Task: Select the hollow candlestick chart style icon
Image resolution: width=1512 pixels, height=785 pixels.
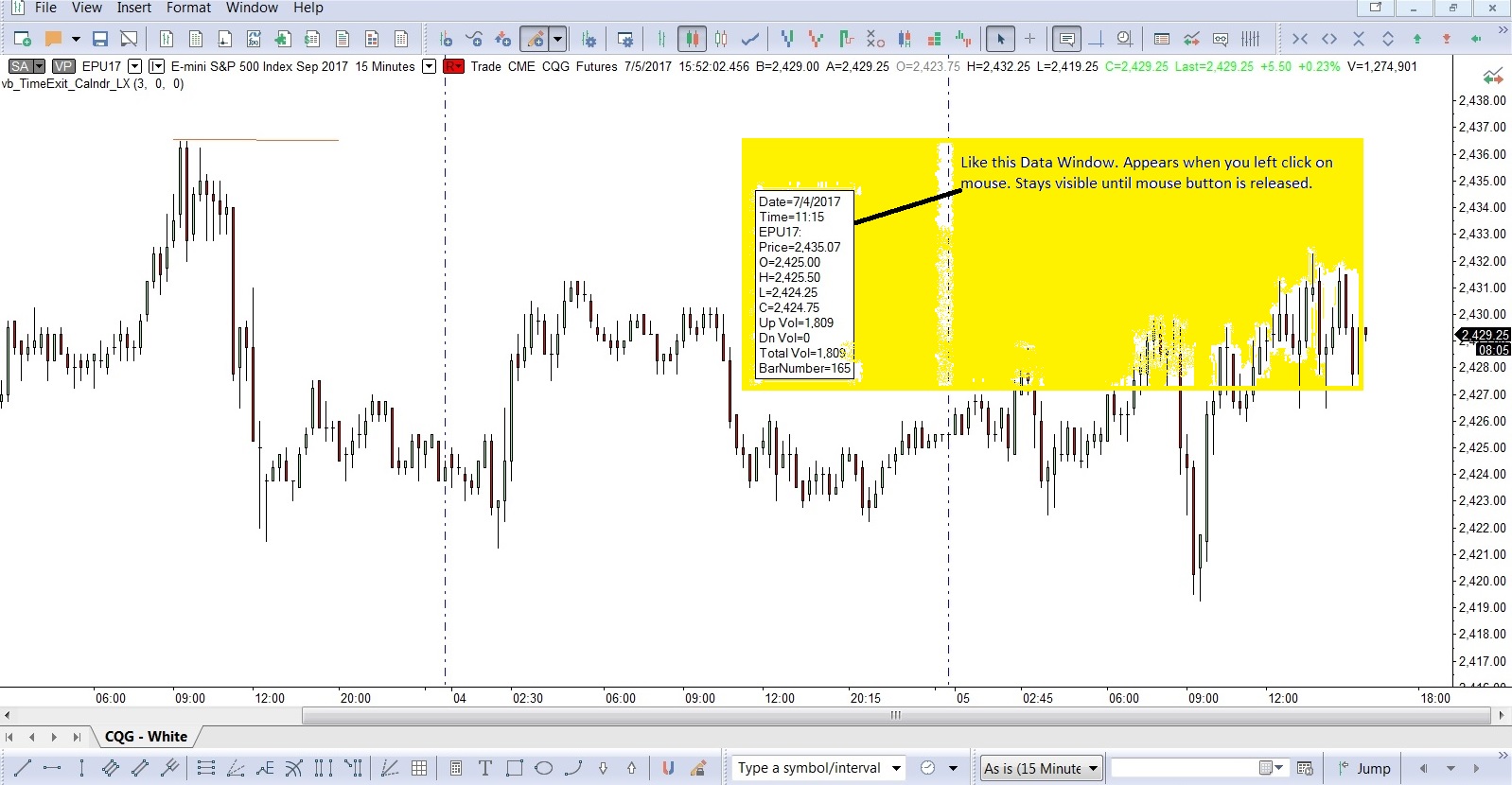Action: coord(721,39)
